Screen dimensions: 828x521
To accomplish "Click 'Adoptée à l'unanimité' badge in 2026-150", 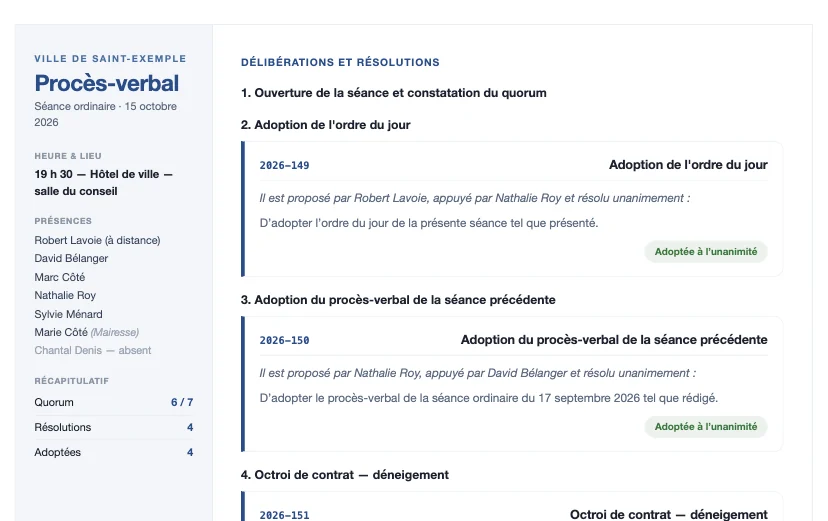I will point(705,427).
